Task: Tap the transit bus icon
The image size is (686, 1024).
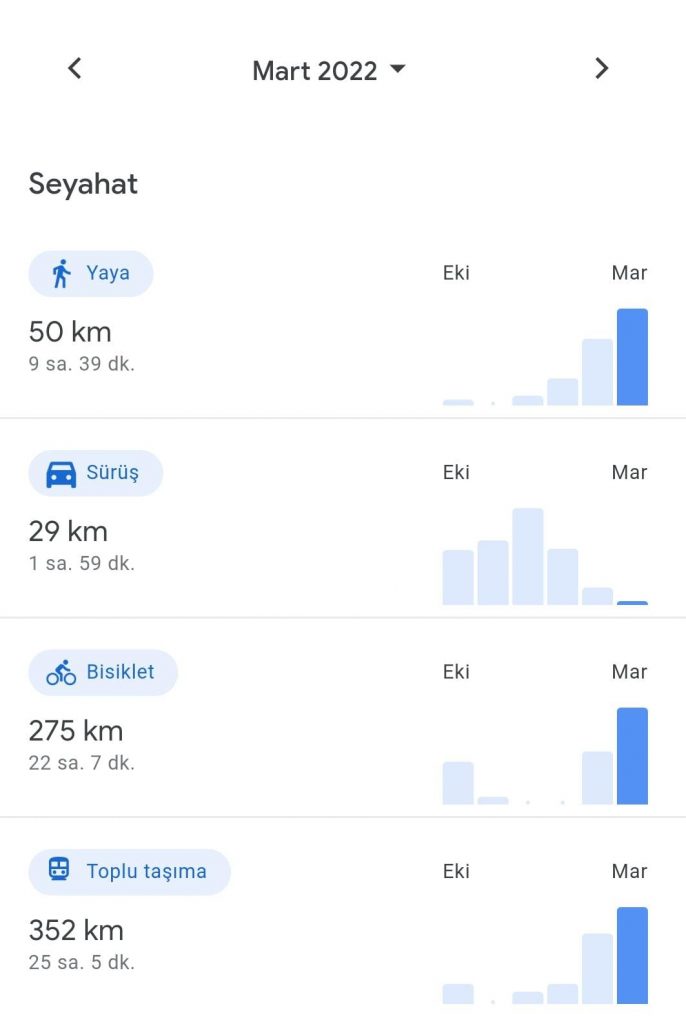Action: 60,871
